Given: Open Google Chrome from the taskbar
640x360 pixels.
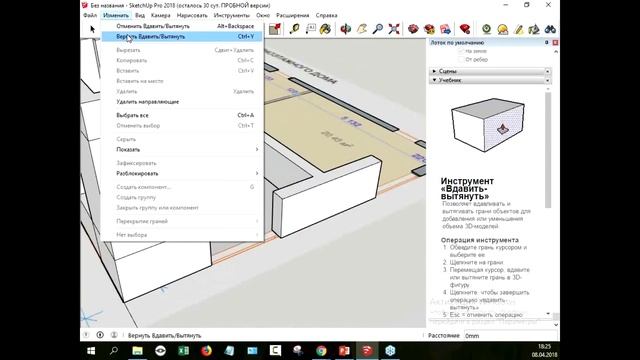Looking at the screenshot, I should 321,351.
